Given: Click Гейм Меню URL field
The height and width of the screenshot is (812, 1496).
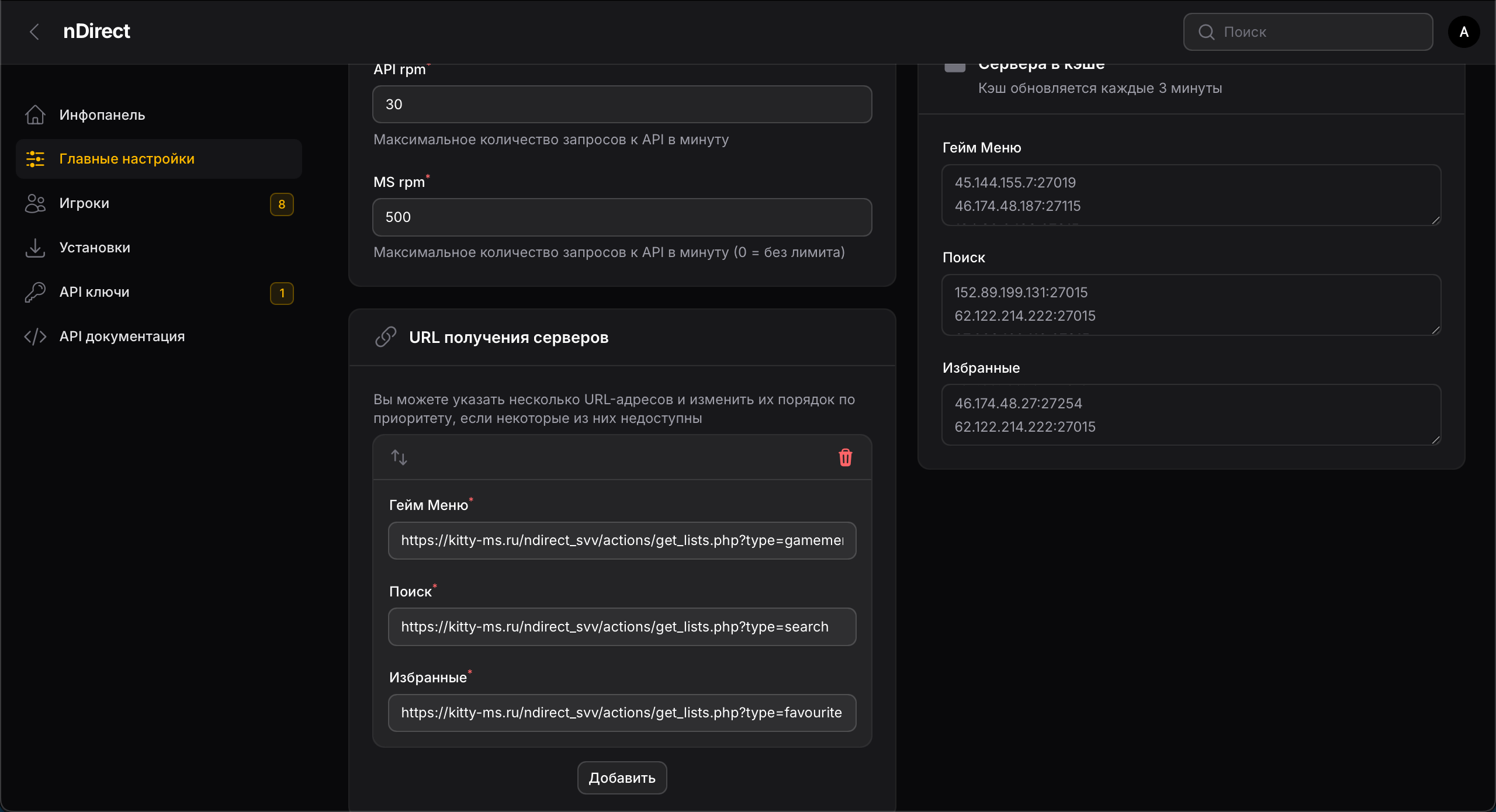Looking at the screenshot, I should 622,540.
